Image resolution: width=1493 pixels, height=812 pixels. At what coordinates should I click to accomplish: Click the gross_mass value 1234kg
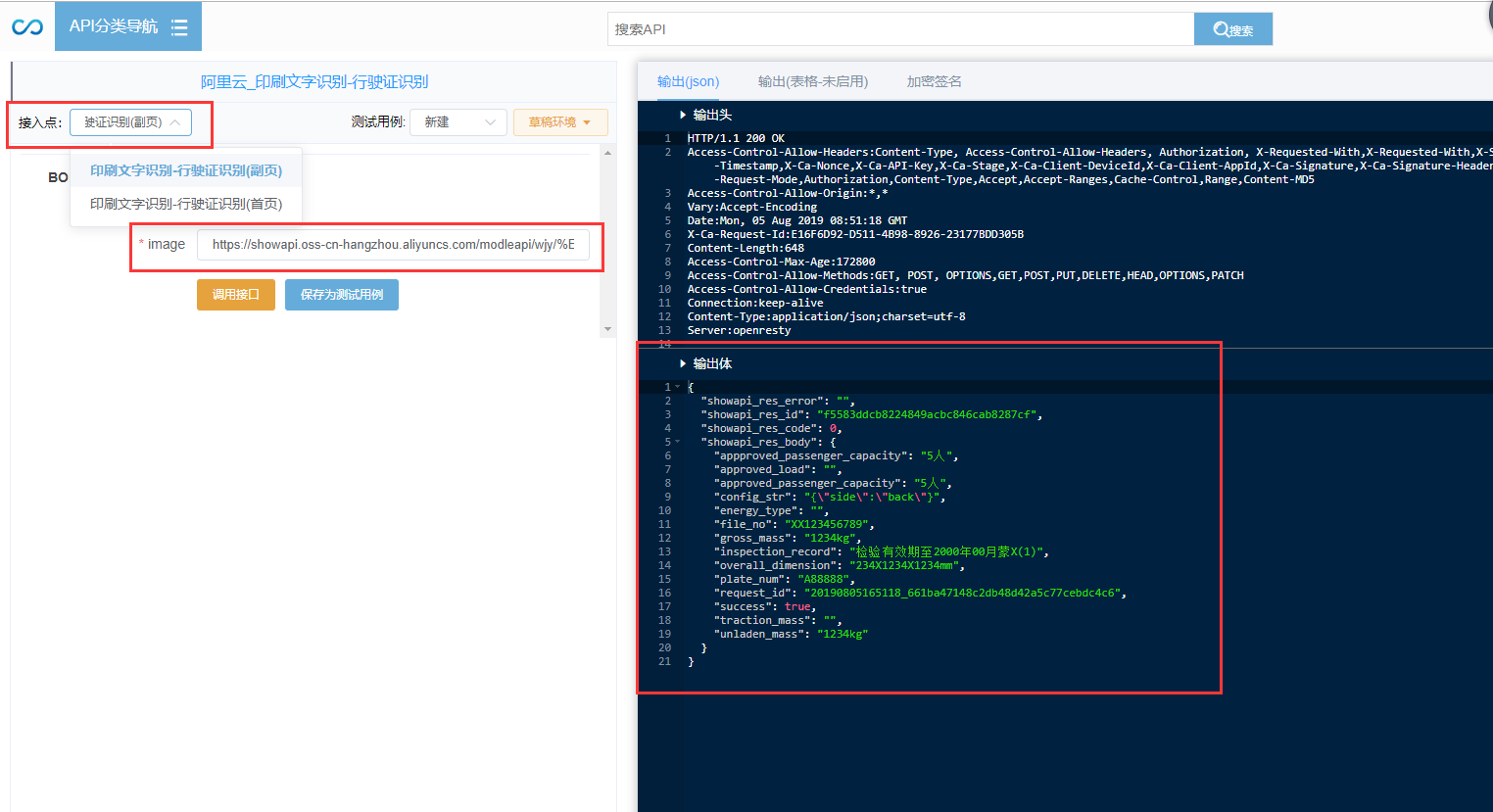[830, 538]
